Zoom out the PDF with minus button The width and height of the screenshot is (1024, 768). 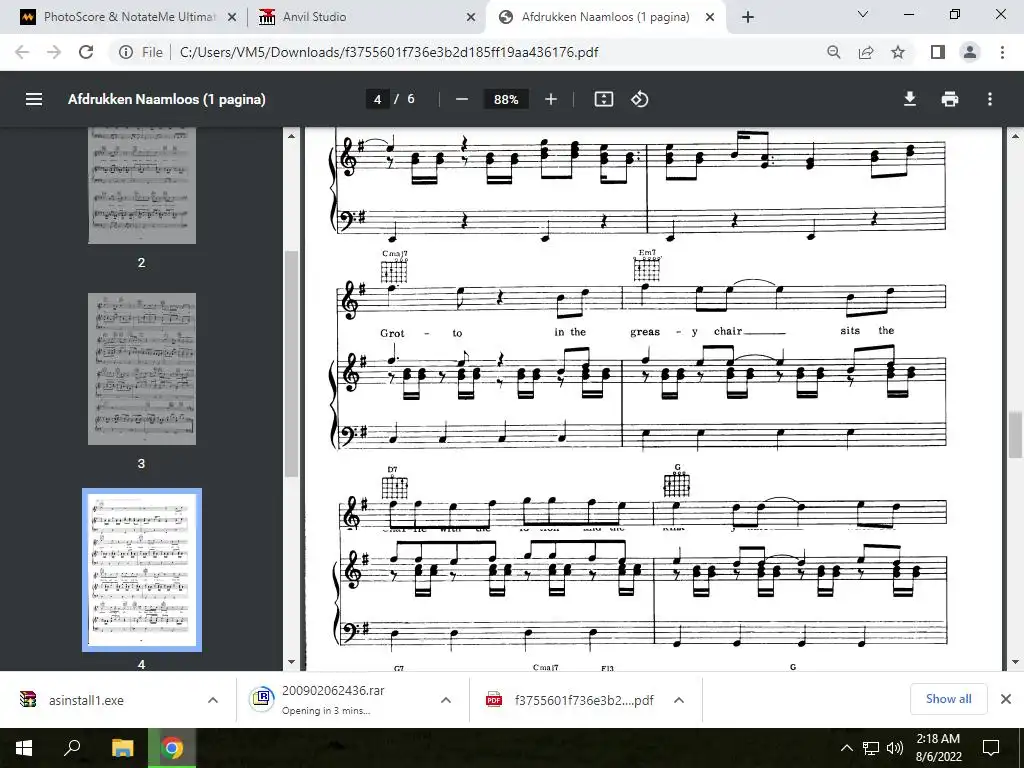point(462,99)
